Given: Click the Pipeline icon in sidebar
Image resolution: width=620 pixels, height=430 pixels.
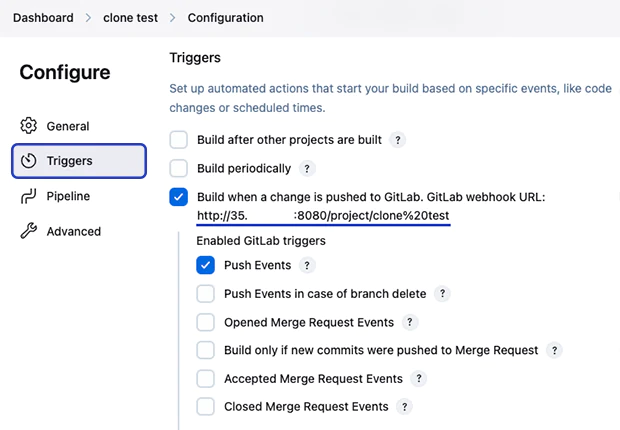Looking at the screenshot, I should click(x=28, y=196).
